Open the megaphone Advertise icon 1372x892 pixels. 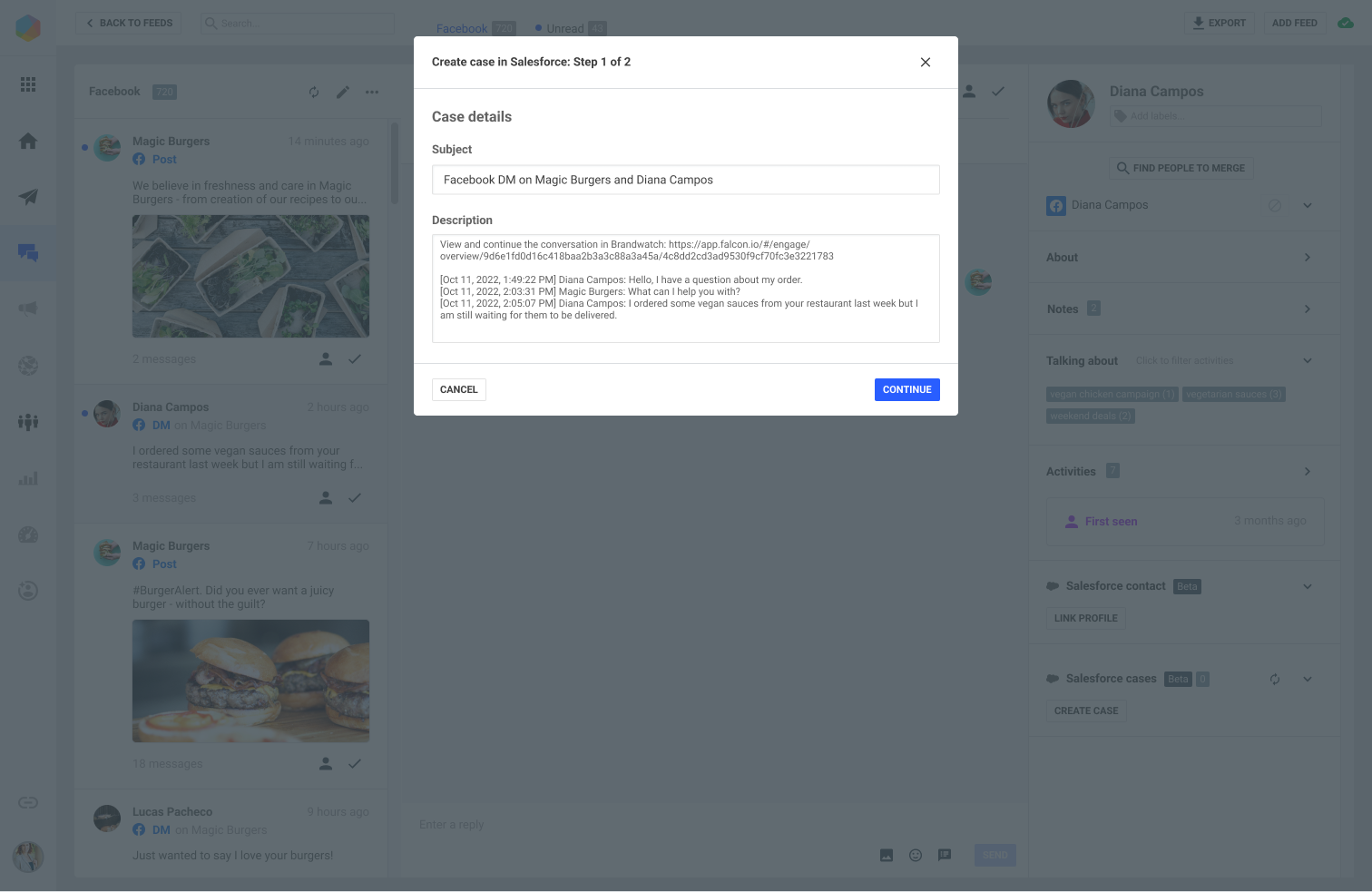28,309
